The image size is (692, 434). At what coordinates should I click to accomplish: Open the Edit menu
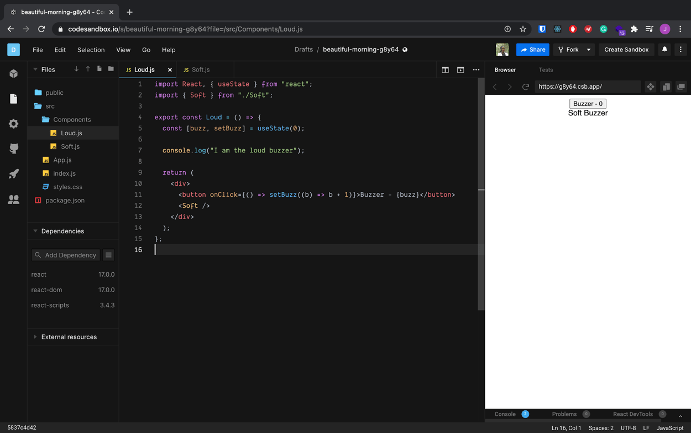pos(60,50)
